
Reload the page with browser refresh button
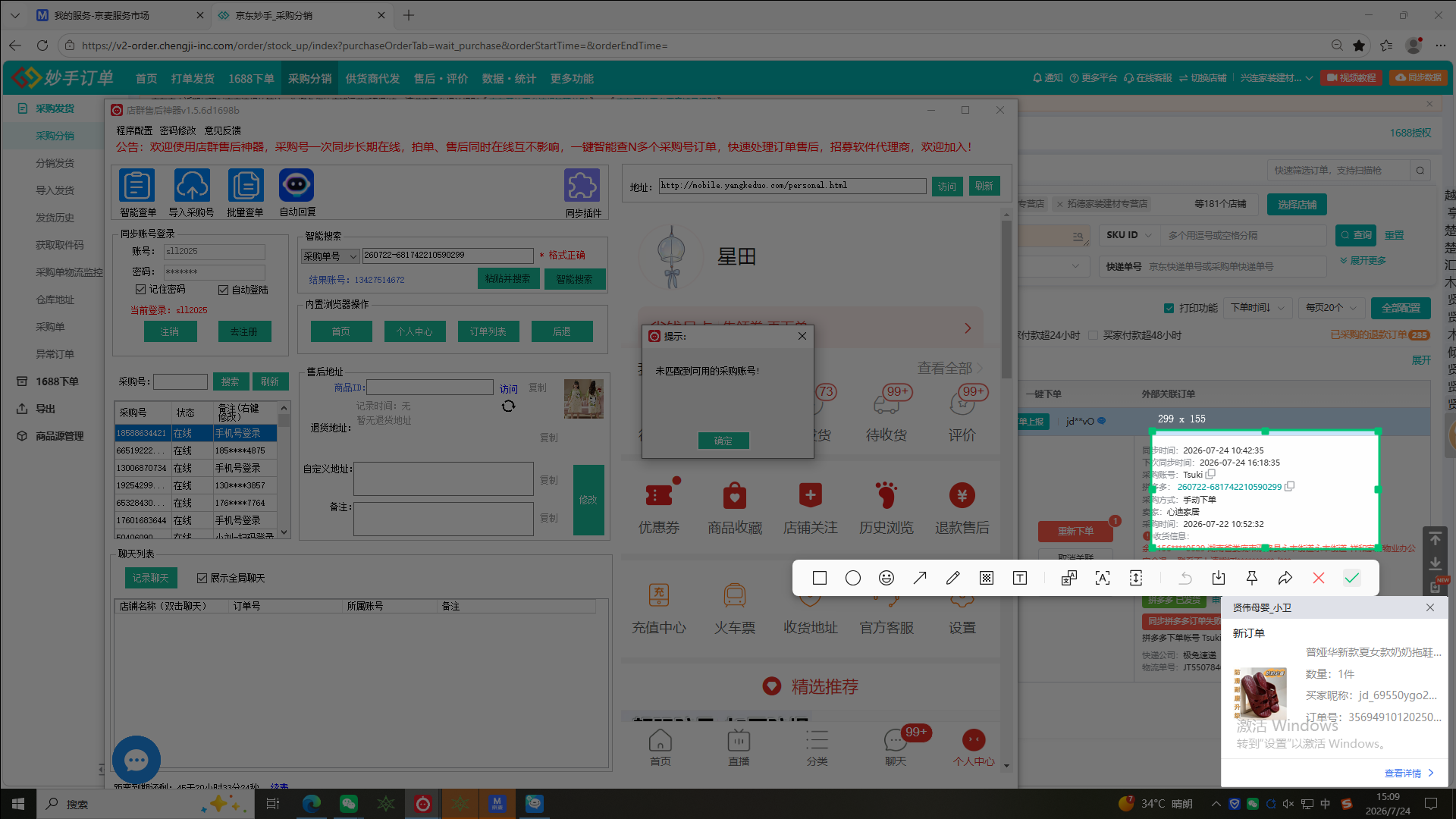(42, 45)
